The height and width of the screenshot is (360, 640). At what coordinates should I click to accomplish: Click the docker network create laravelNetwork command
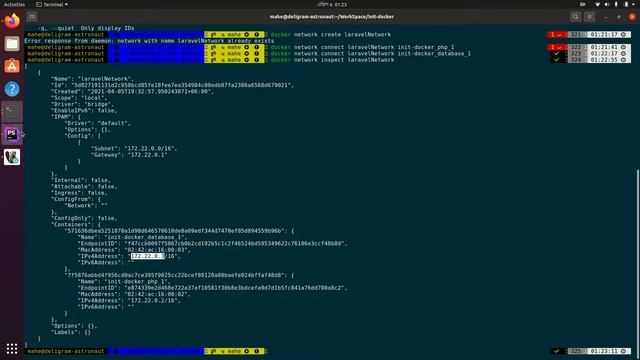(331, 35)
